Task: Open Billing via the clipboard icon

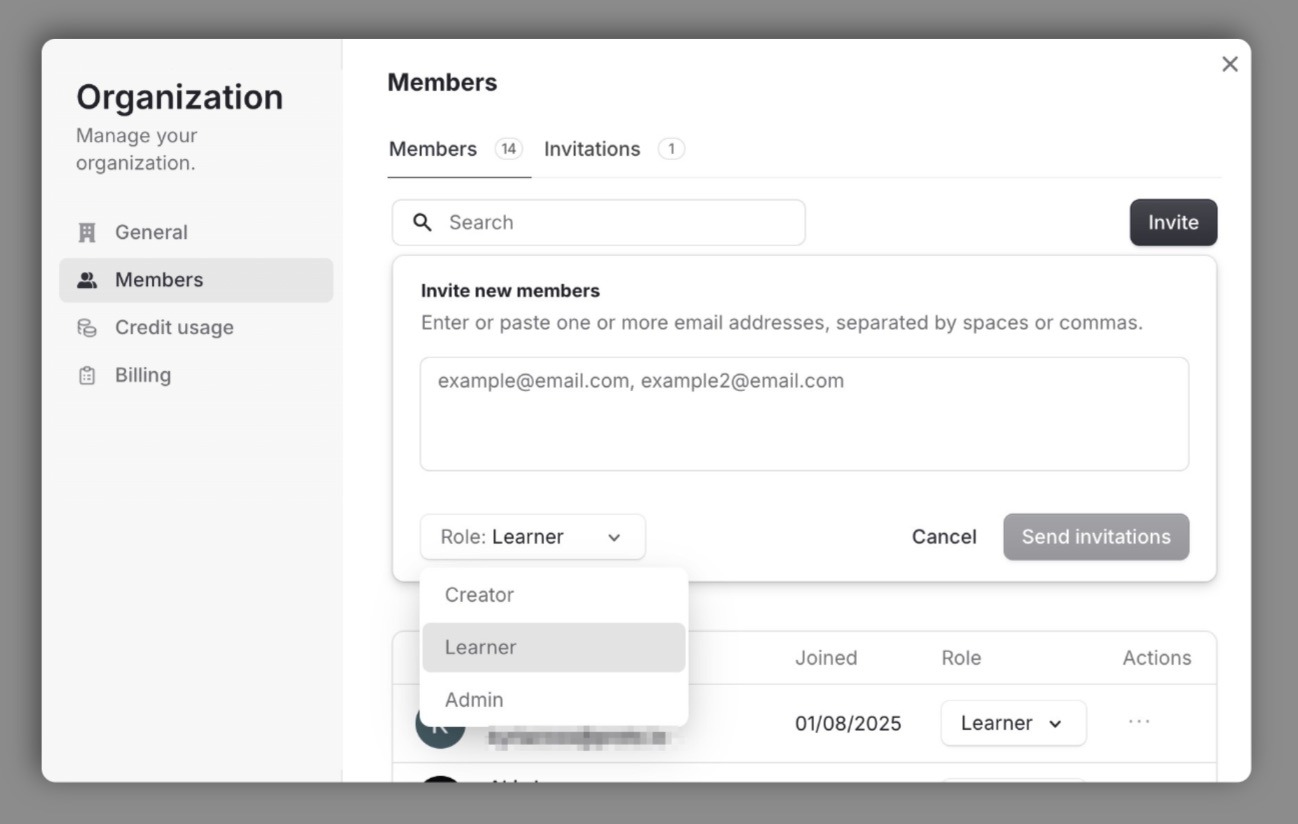Action: [x=88, y=374]
